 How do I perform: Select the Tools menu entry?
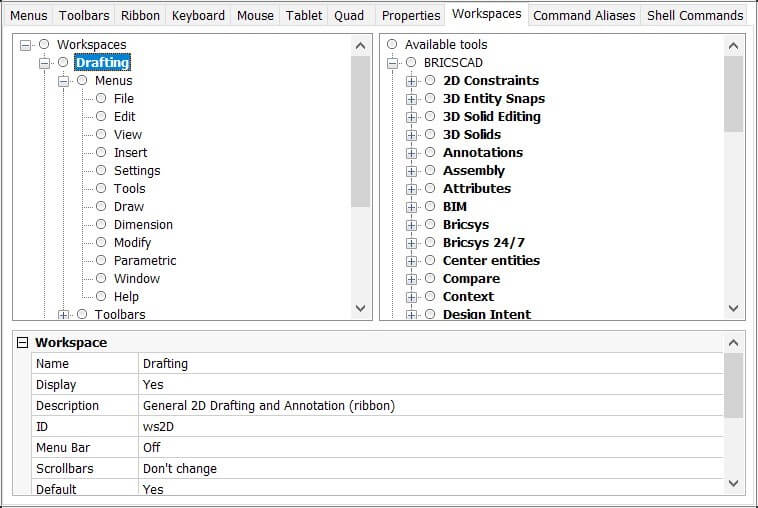pos(129,189)
